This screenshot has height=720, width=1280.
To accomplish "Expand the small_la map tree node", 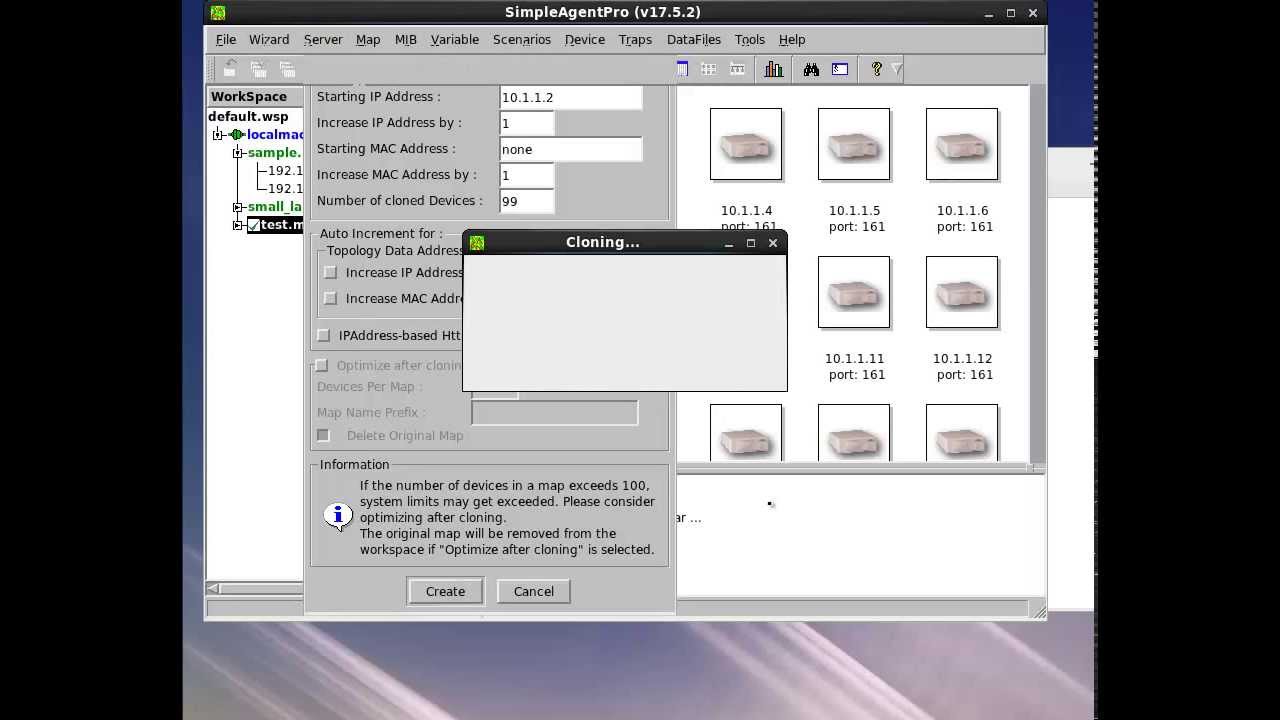I will point(238,207).
